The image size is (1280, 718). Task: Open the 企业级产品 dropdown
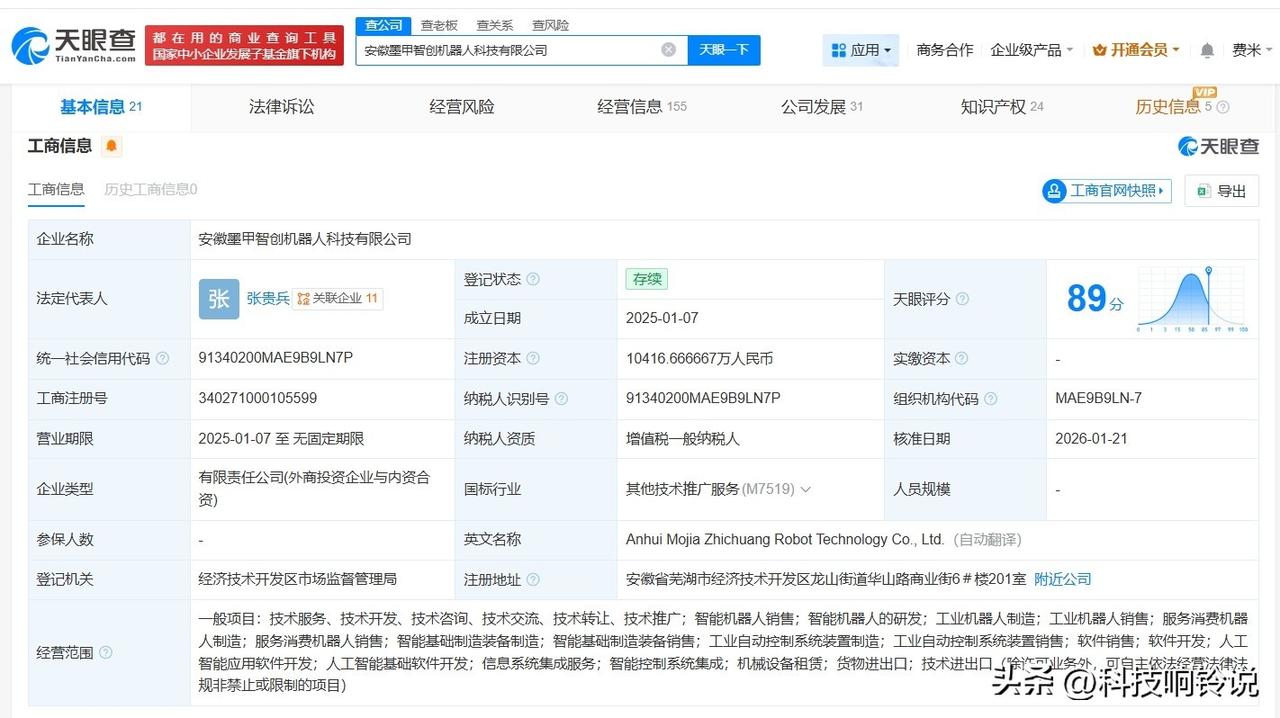pyautogui.click(x=1031, y=50)
